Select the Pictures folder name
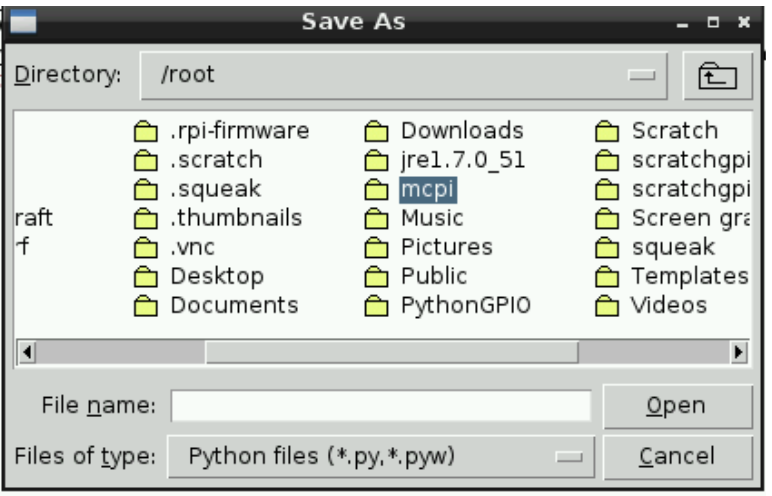Image resolution: width=772 pixels, height=496 pixels. click(447, 247)
